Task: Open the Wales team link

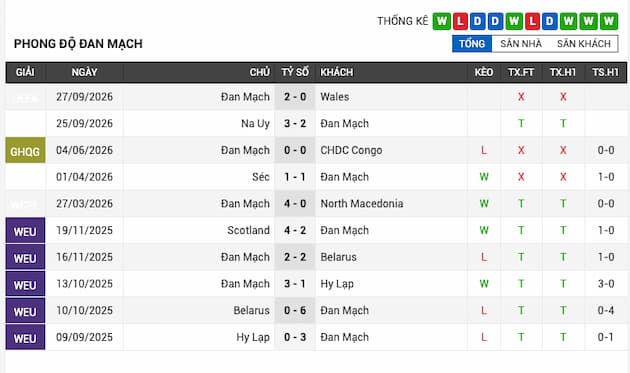Action: click(334, 97)
